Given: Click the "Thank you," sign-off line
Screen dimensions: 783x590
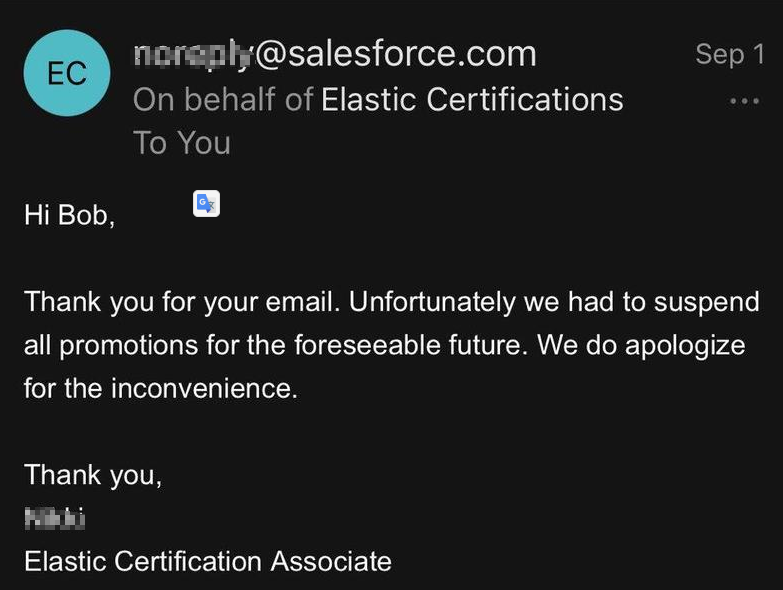Looking at the screenshot, I should coord(93,474).
